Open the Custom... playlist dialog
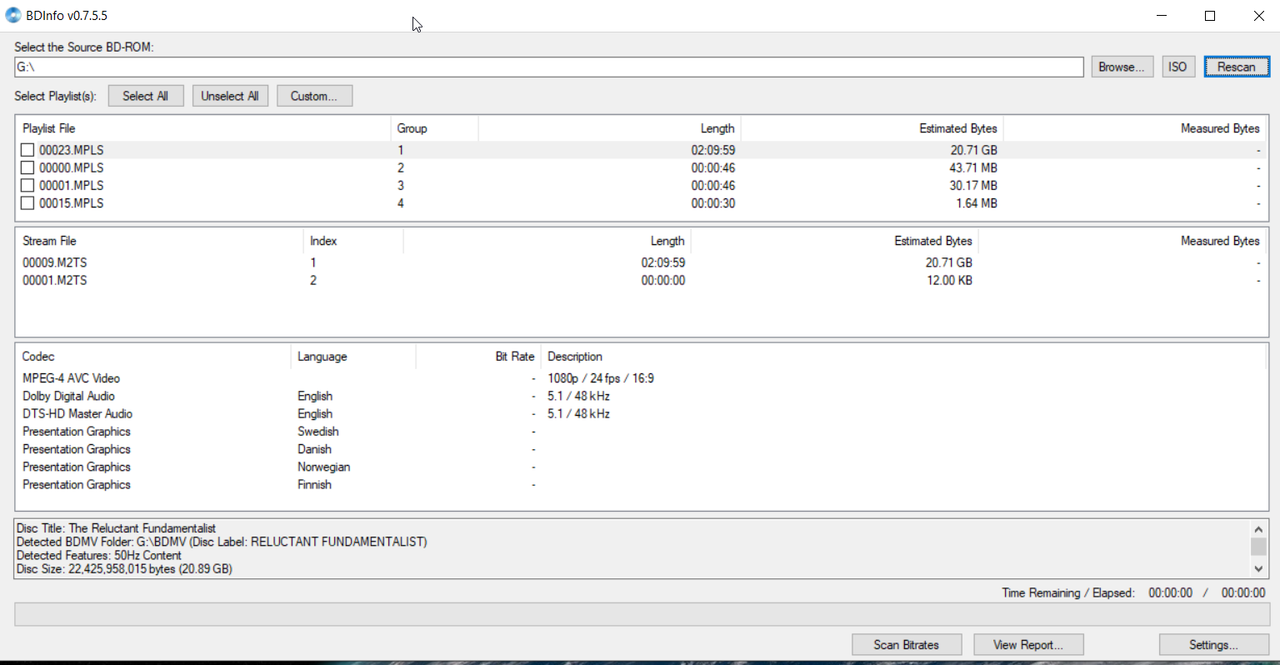 point(314,96)
